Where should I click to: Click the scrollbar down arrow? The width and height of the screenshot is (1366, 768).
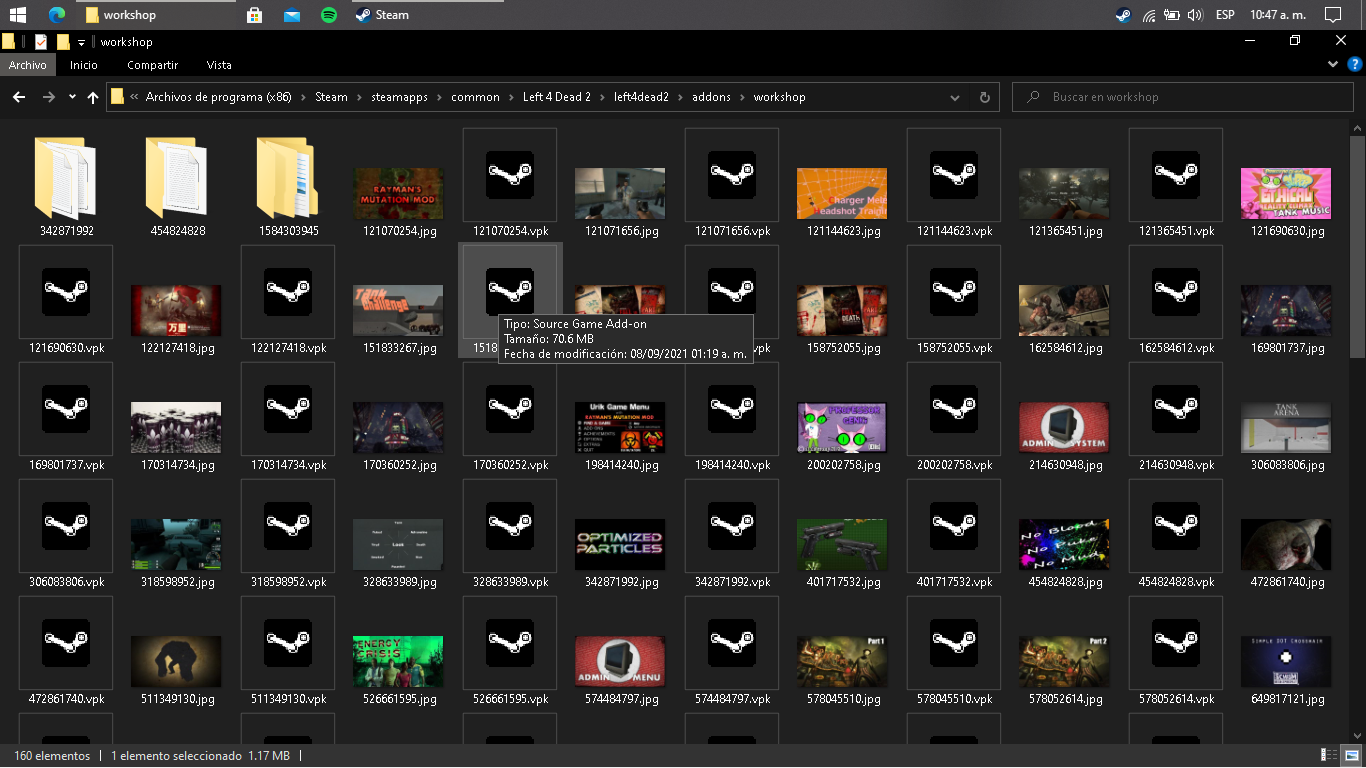[1357, 736]
